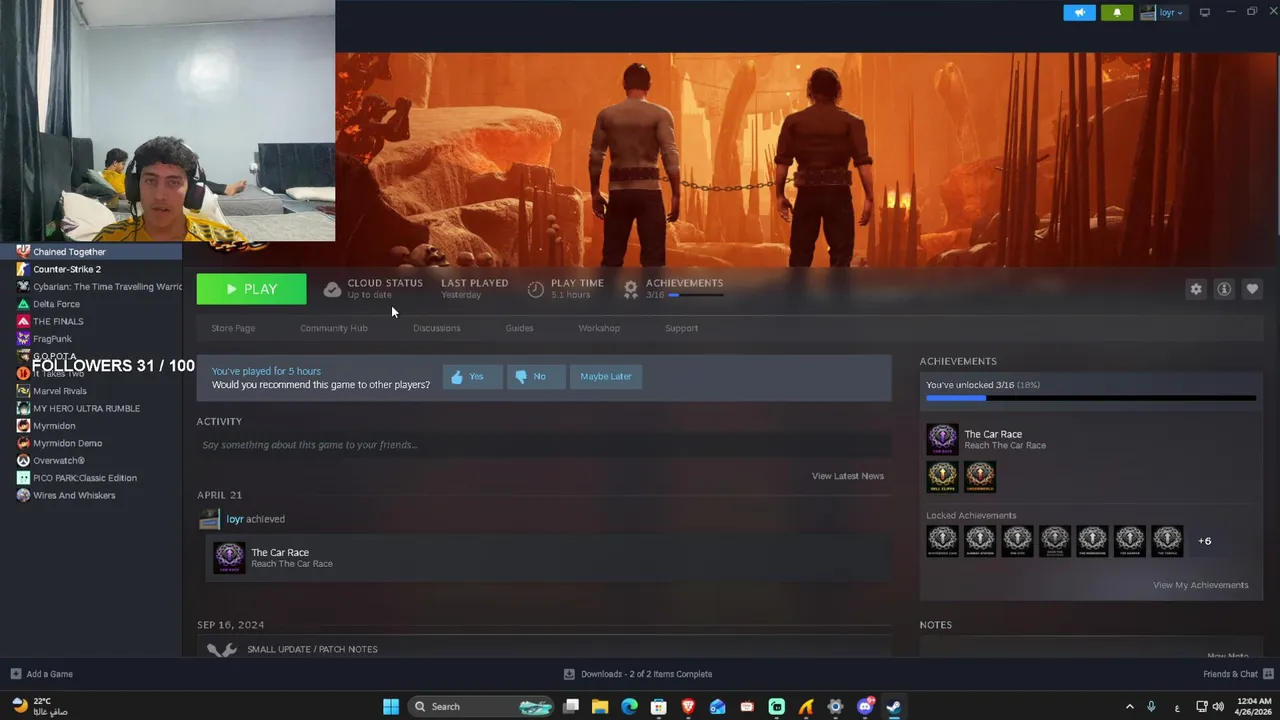
Task: Add game to favorites heart icon
Action: [1252, 289]
